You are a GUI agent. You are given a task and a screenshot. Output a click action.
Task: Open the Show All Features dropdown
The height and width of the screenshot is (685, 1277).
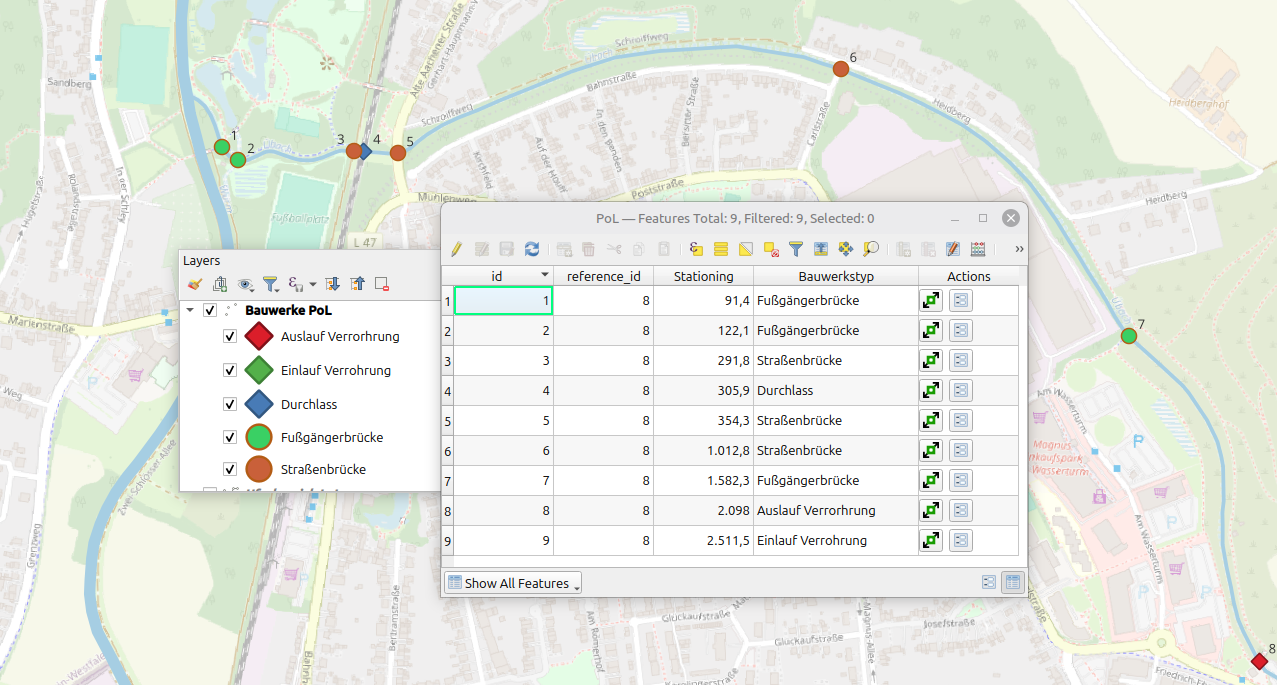512,583
